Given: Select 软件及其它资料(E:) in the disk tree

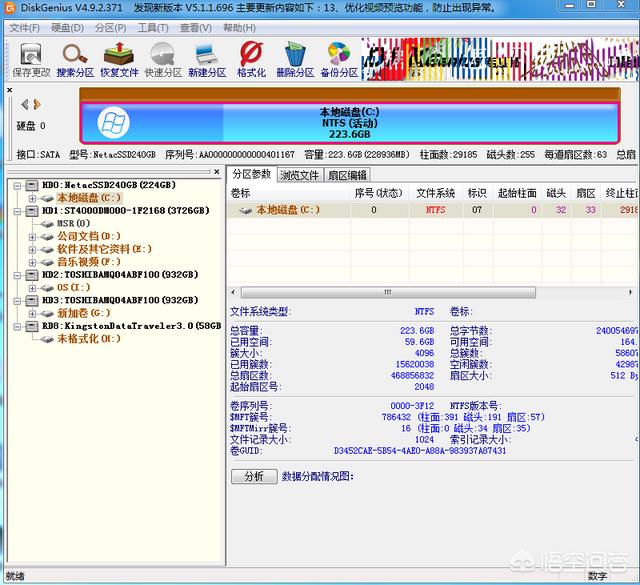Looking at the screenshot, I should (104, 249).
